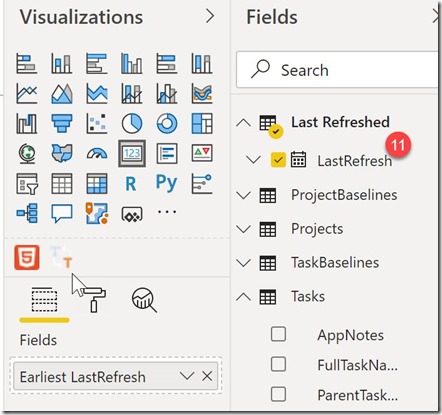Image resolution: width=442 pixels, height=415 pixels.
Task: Select the Treemap visual
Action: (202, 123)
